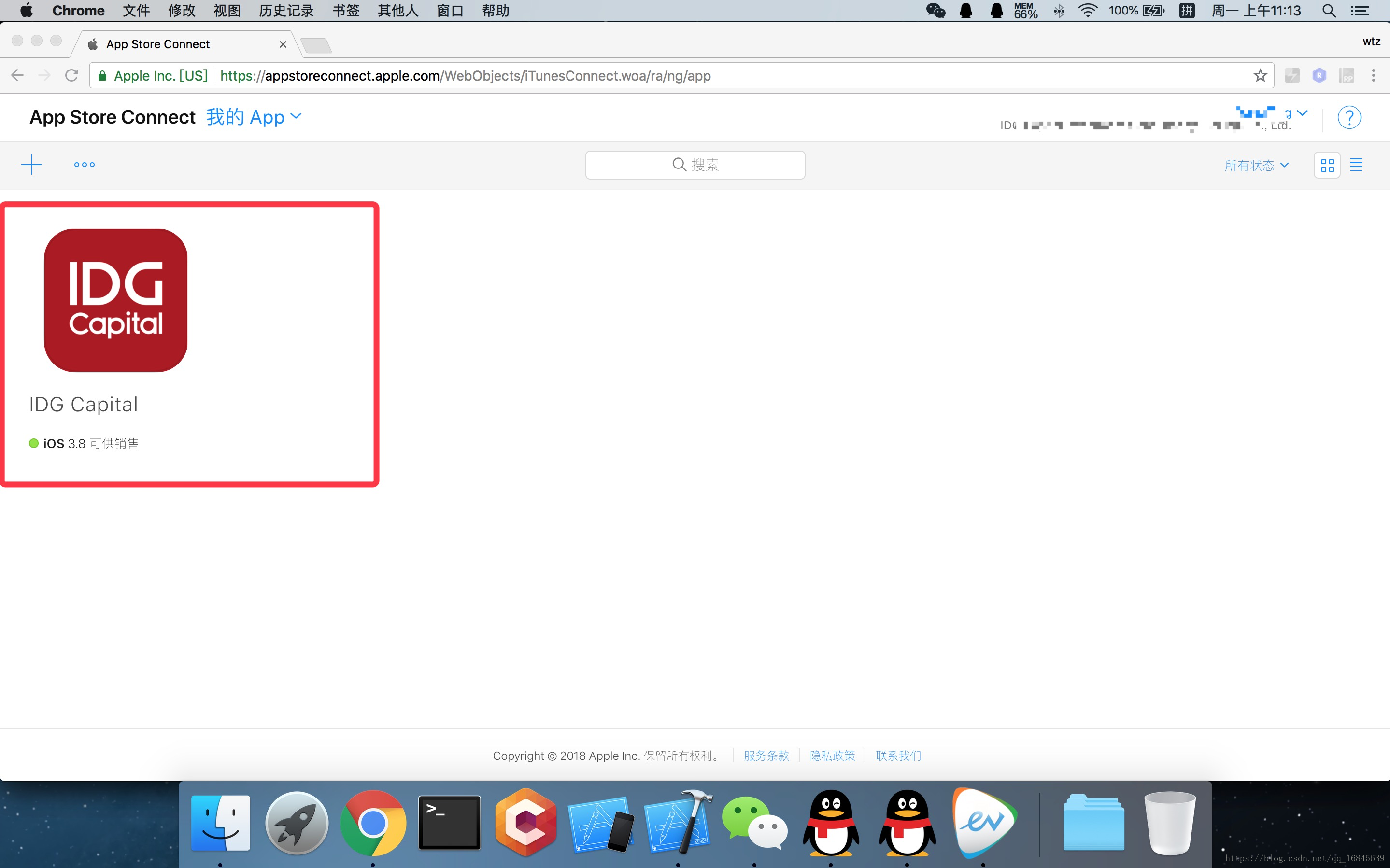The image size is (1390, 868).
Task: Click the menu bar clock 周一 上午11:13
Action: tap(1256, 10)
